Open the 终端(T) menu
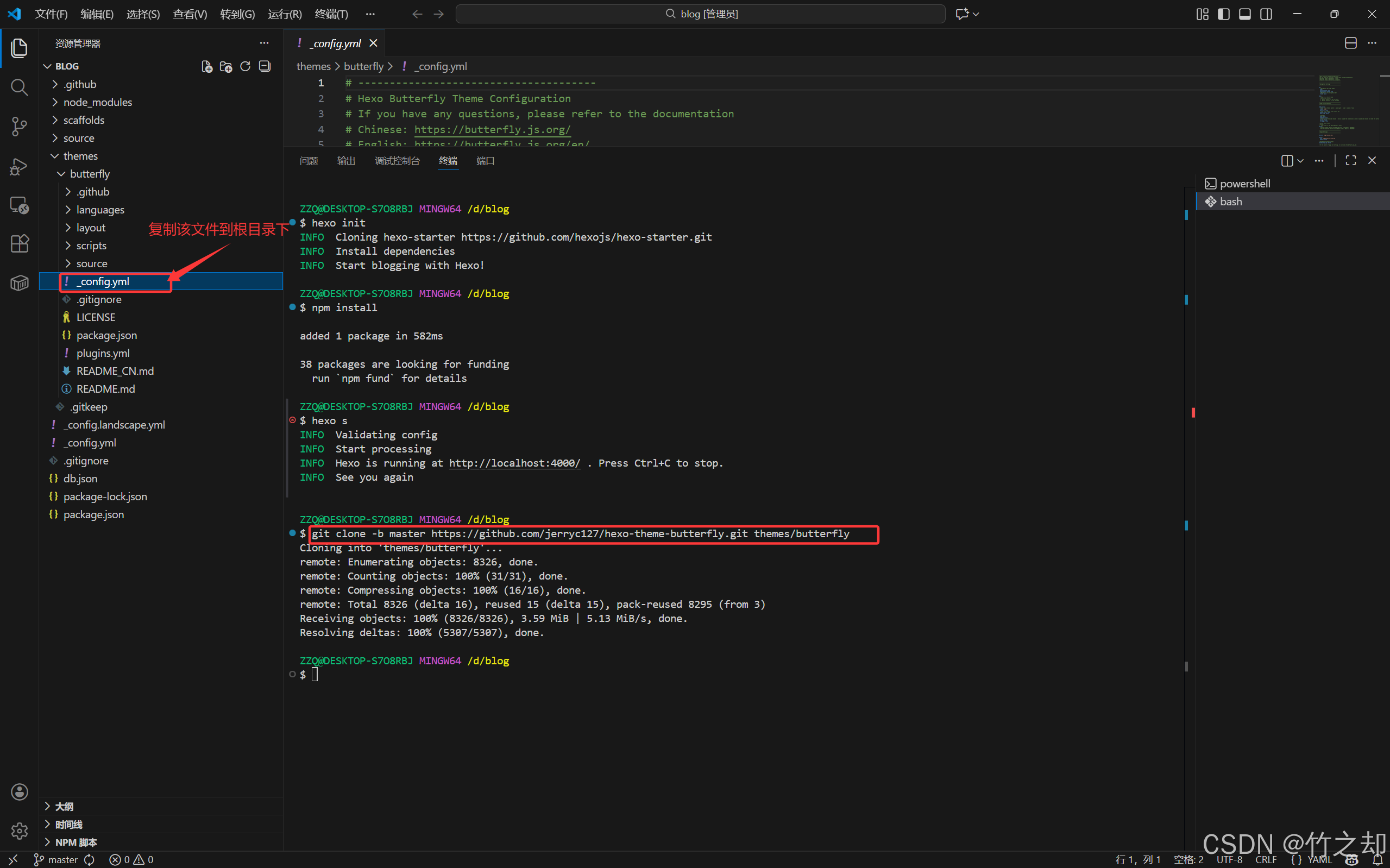Screen dimensions: 1390x868 click(331, 14)
